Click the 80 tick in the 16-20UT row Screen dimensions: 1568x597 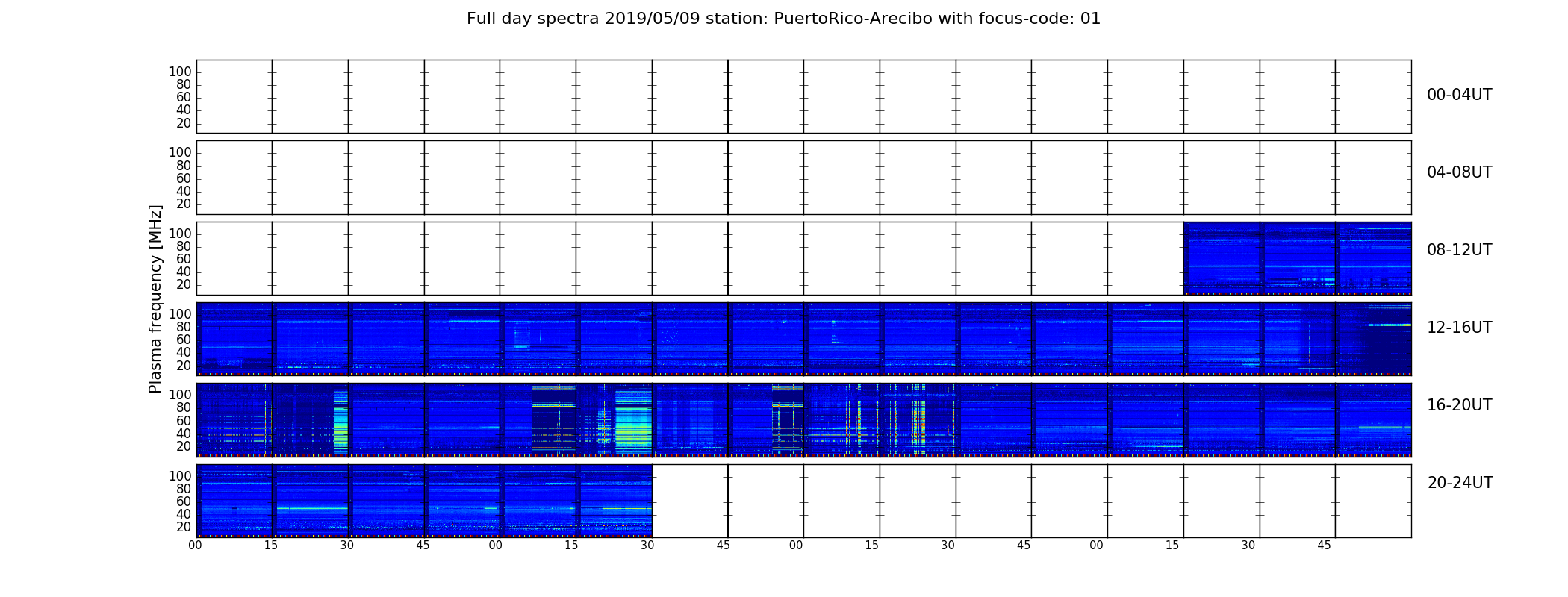(x=184, y=408)
